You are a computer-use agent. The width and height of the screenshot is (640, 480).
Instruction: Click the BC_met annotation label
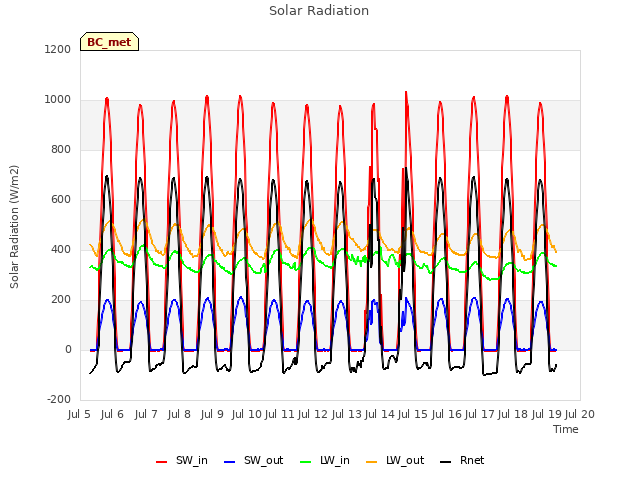[x=109, y=42]
